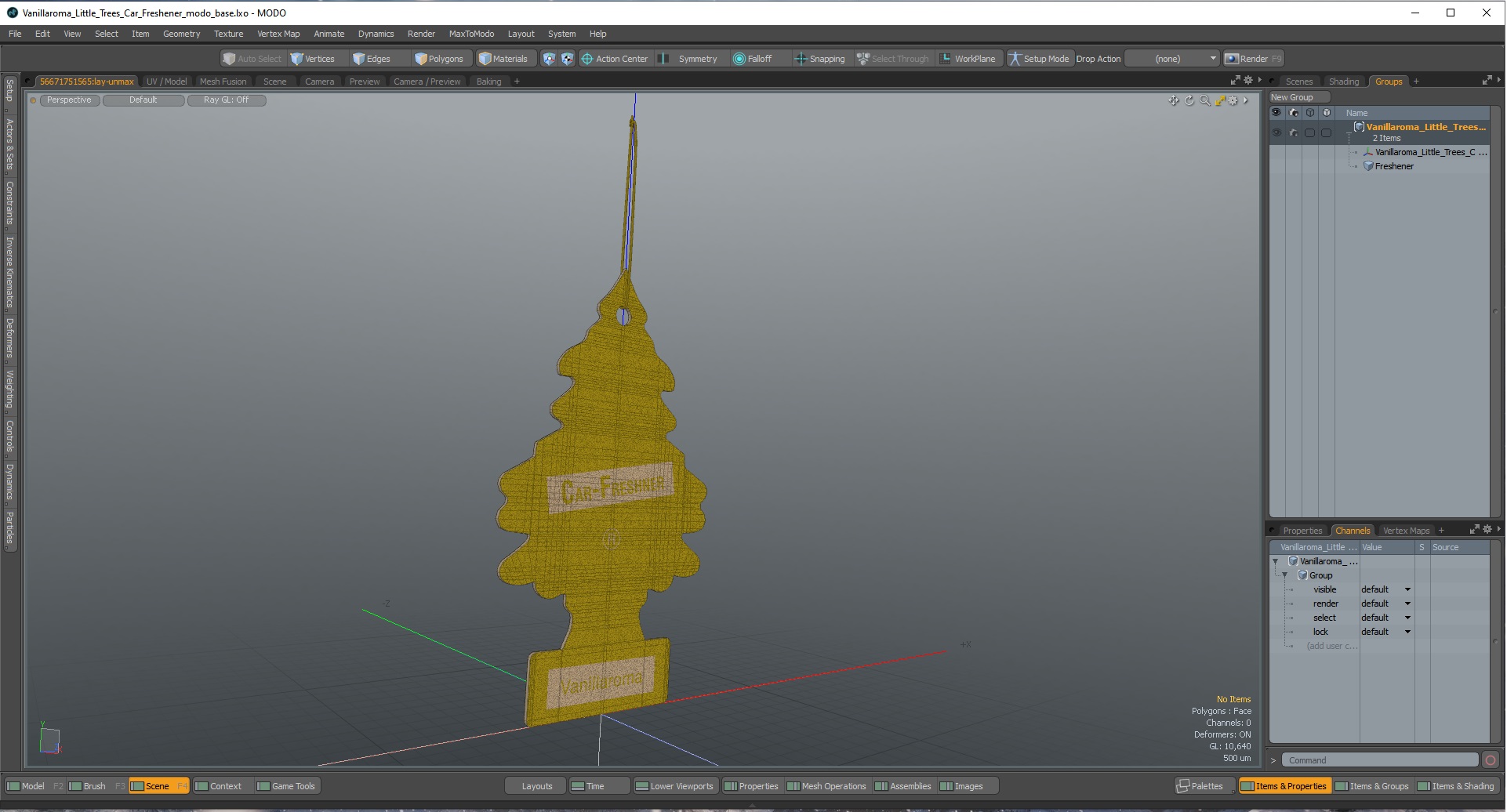
Task: Open WorkPlane options
Action: 968,59
